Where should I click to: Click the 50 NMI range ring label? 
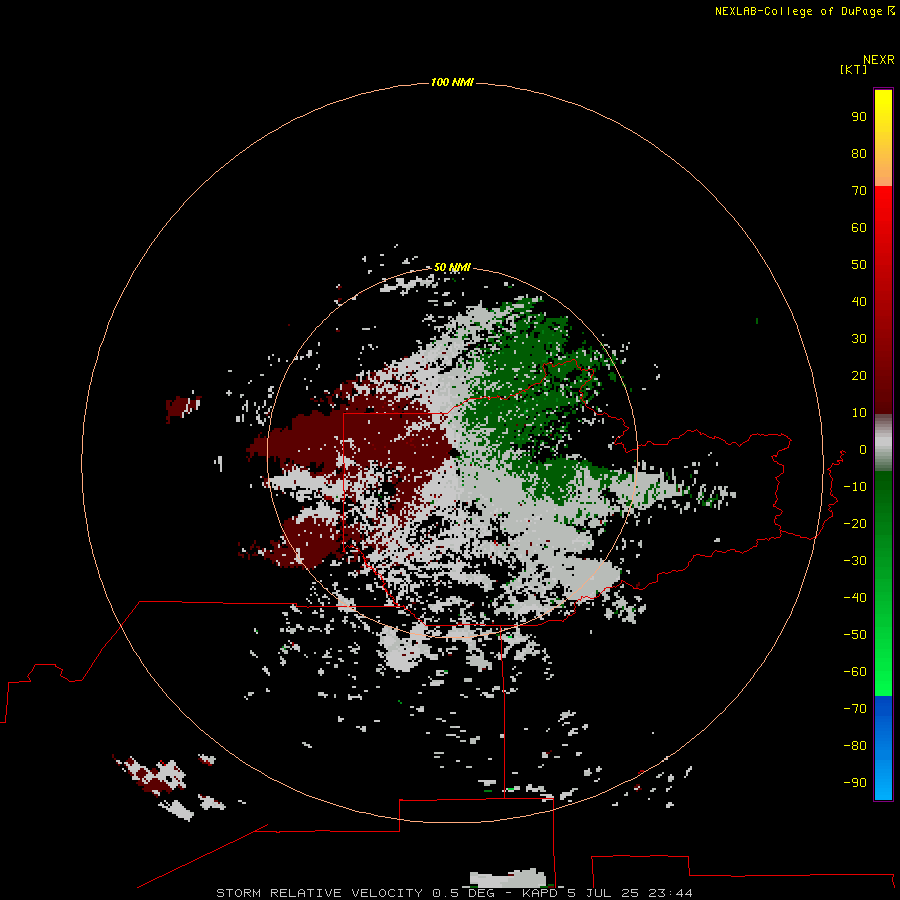click(452, 267)
